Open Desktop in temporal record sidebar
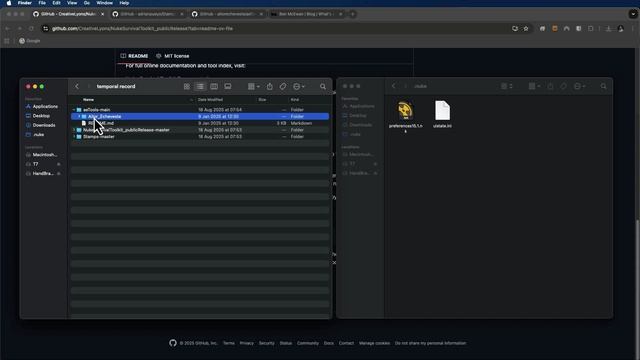Screen dimensions: 640x360 [38, 116]
